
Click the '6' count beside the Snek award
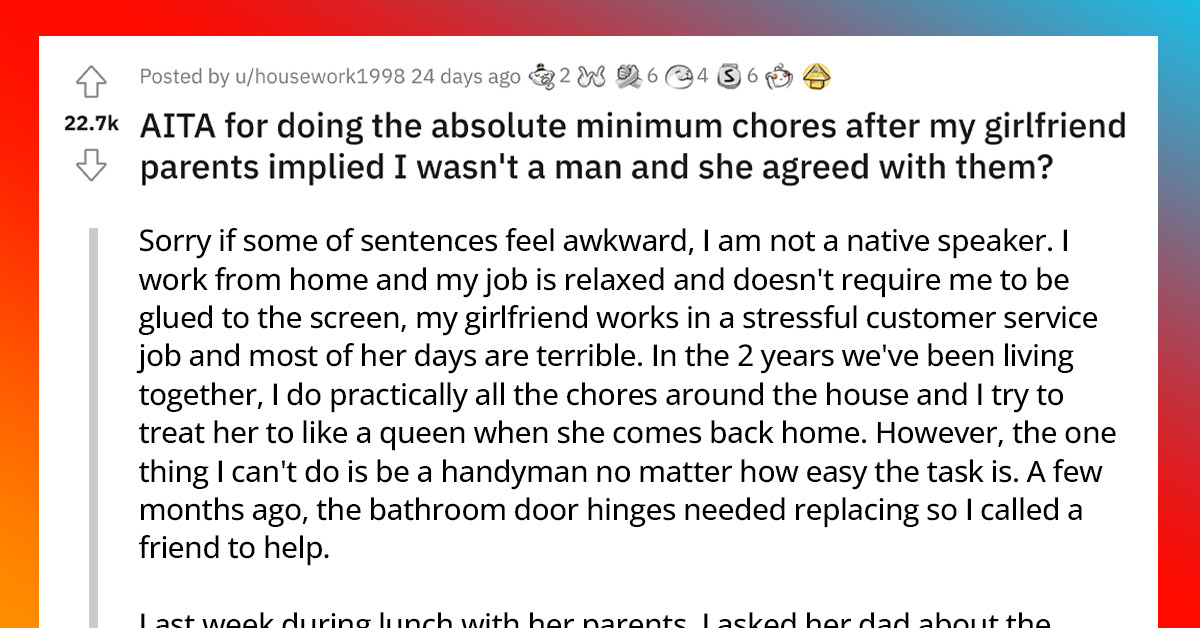pyautogui.click(x=752, y=77)
